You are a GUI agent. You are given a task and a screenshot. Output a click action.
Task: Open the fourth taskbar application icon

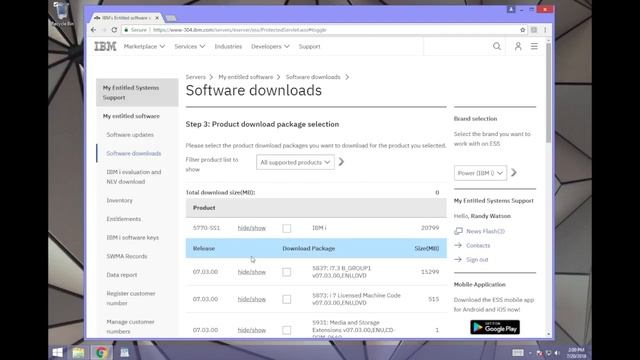(124, 352)
